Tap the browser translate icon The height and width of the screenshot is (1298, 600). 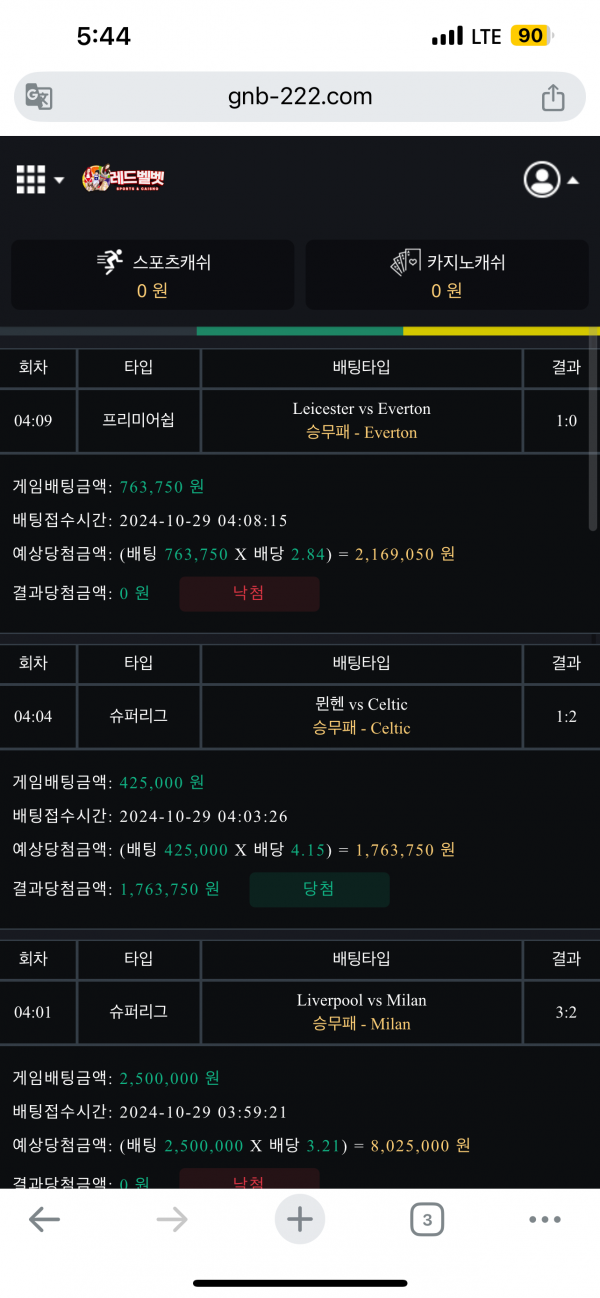[x=39, y=97]
